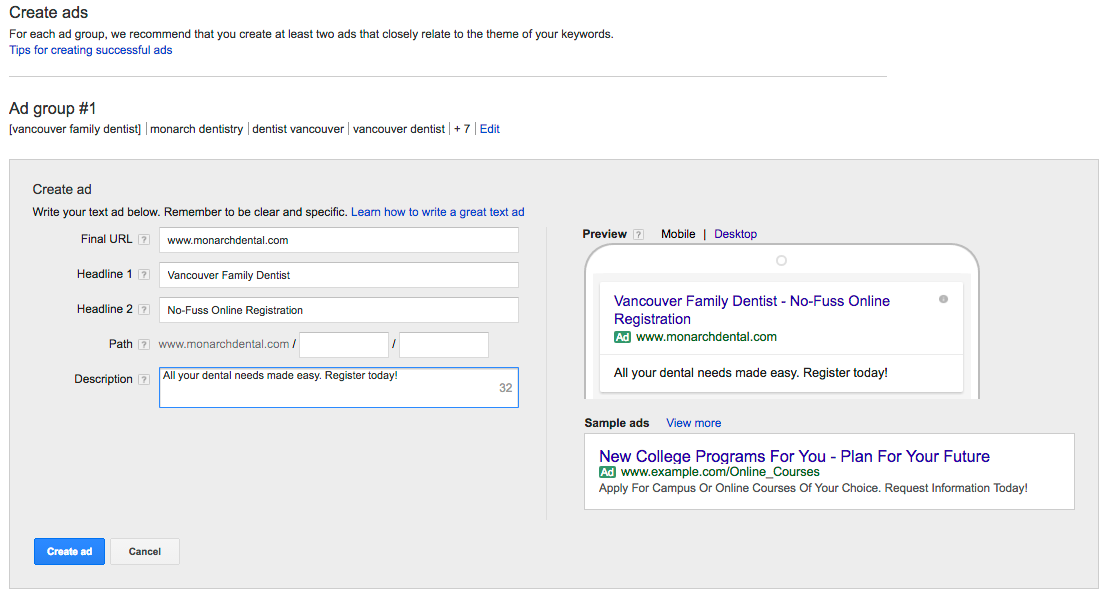
Task: Click the + 7 more keywords text
Action: (462, 129)
